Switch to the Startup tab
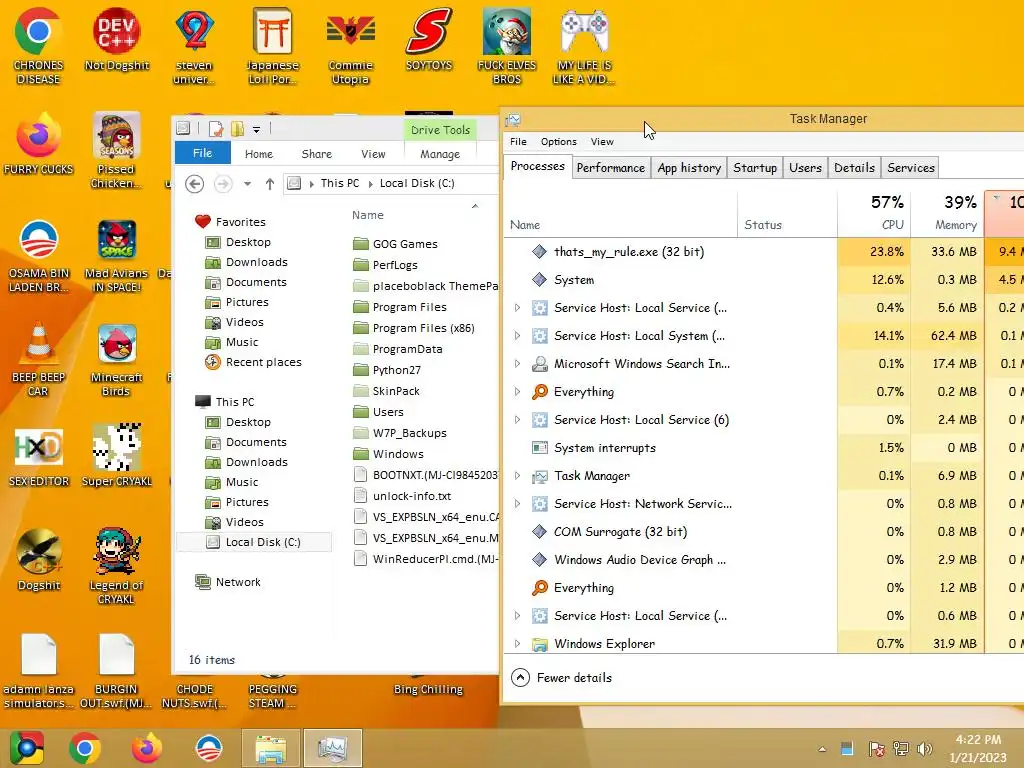 coord(755,168)
